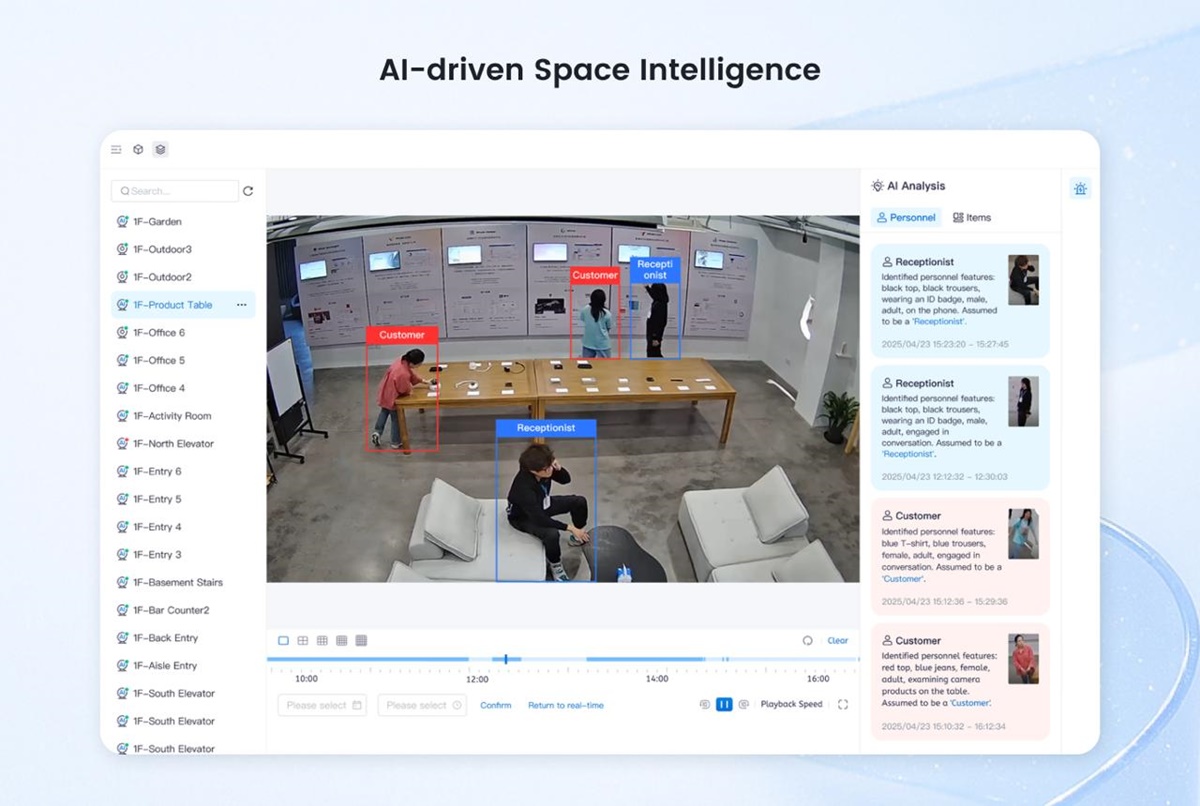Collapse the sidebar with the menu icon
The width and height of the screenshot is (1200, 806).
pyautogui.click(x=116, y=150)
